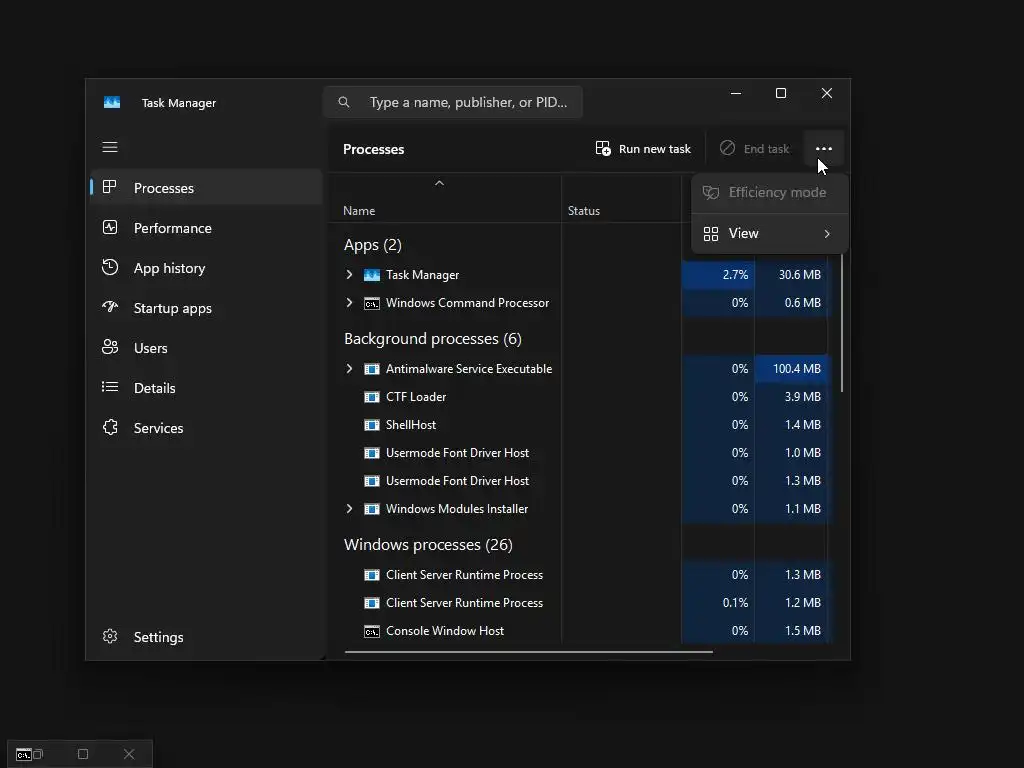Click the View grid icon

point(711,234)
